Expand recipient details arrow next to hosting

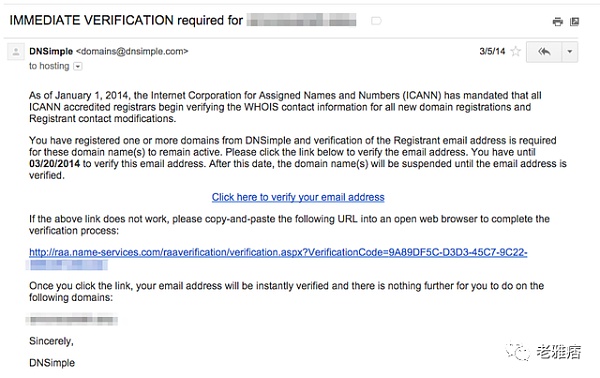78,67
